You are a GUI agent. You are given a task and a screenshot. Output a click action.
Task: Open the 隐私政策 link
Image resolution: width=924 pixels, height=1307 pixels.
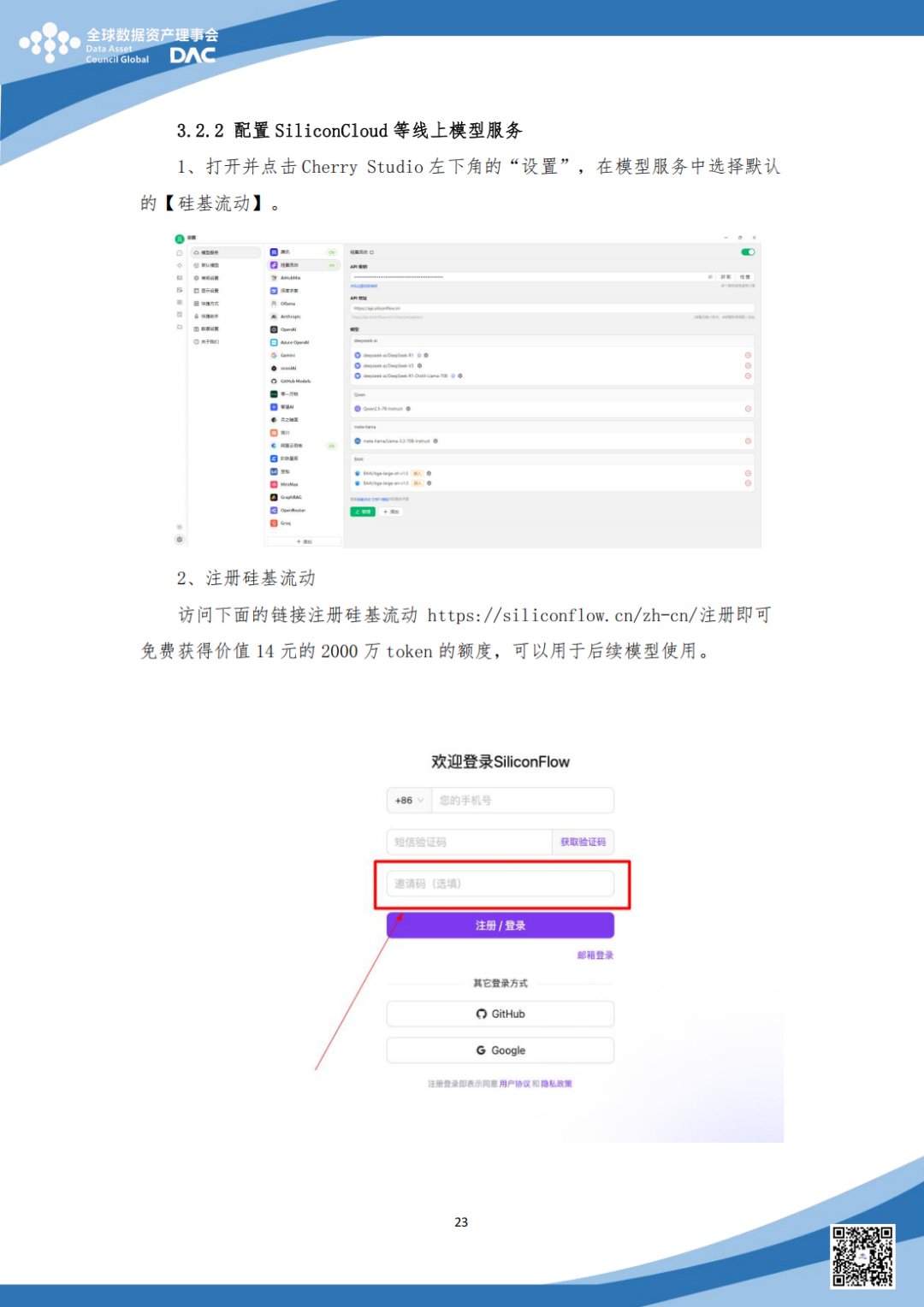(556, 1084)
